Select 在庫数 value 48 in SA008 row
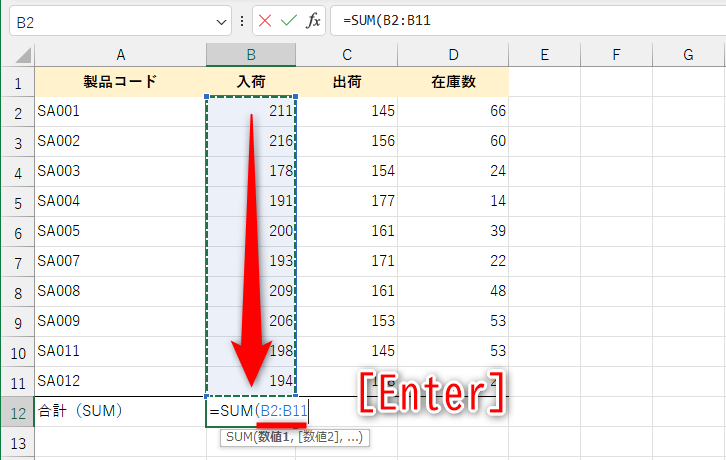726x460 pixels. click(453, 291)
